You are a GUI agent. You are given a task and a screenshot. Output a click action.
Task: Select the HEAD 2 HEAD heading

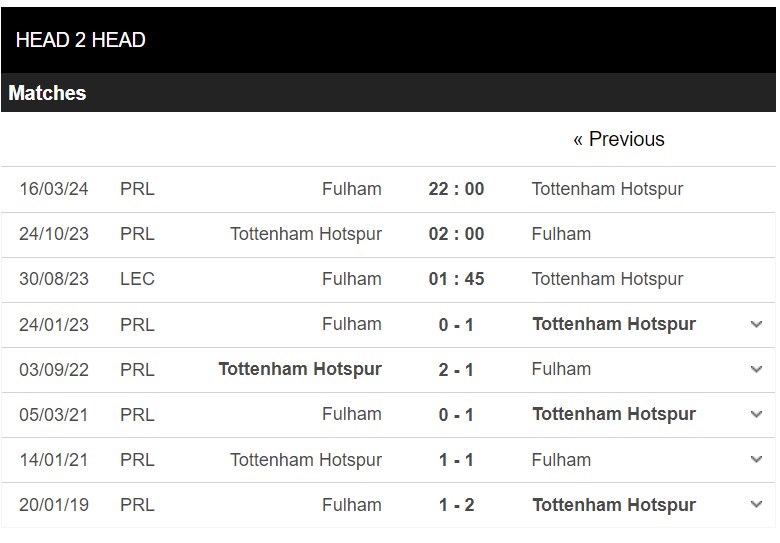81,40
